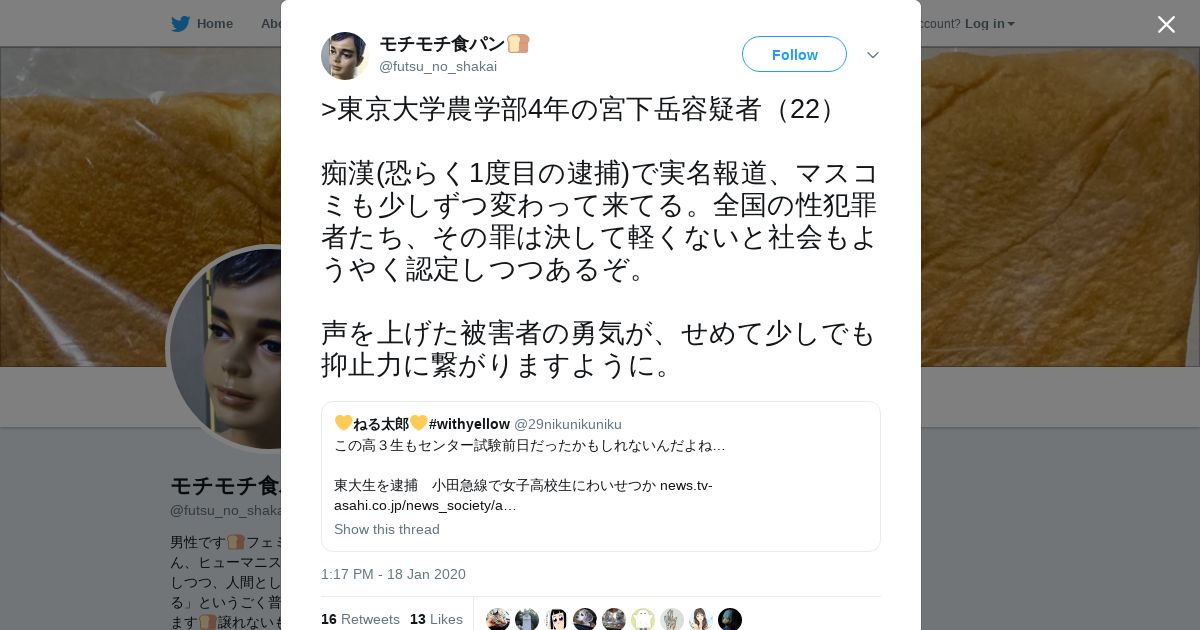This screenshot has height=630, width=1200.
Task: Click the tweet timestamp 18 Jan 2020
Action: coord(393,574)
